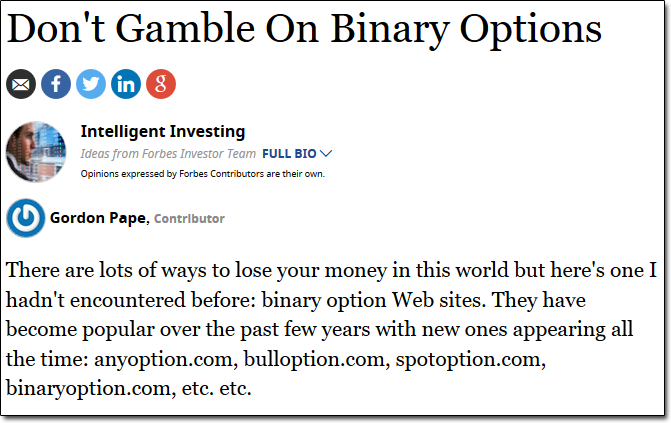Share on Facebook using the round icon
Screen dimensions: 671x423
pos(56,84)
